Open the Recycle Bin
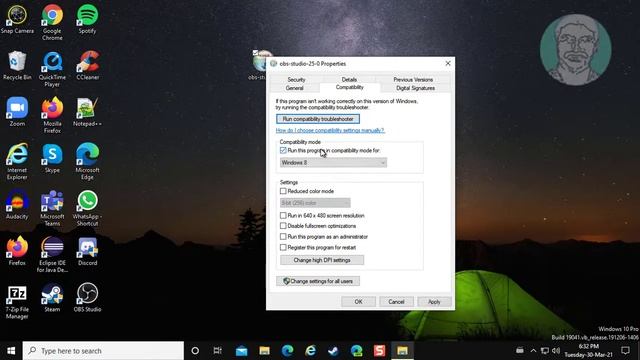The width and height of the screenshot is (640, 360). coord(17,66)
